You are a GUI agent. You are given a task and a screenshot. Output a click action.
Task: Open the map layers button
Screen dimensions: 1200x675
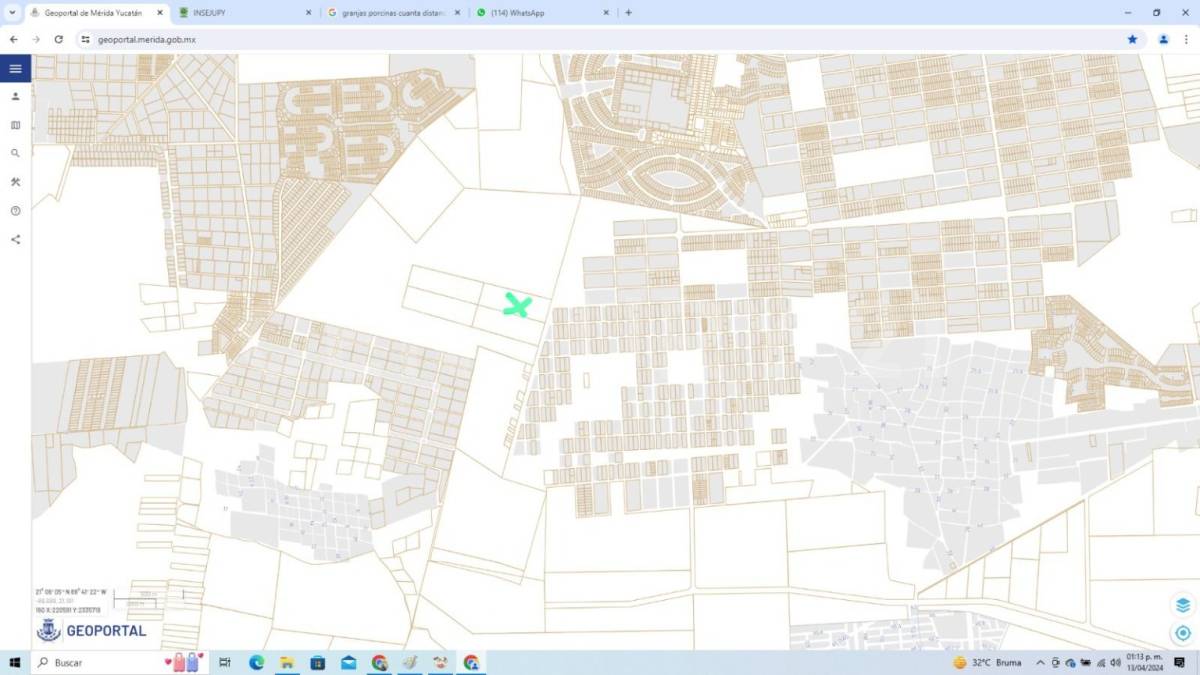[x=1183, y=605]
